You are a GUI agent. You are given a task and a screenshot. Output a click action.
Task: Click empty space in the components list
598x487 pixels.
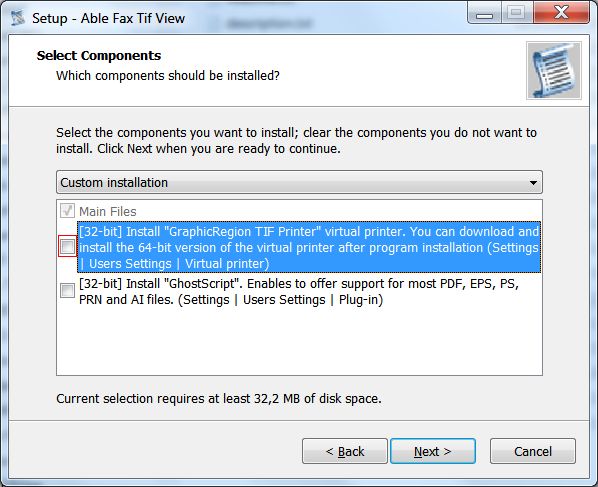pos(299,341)
